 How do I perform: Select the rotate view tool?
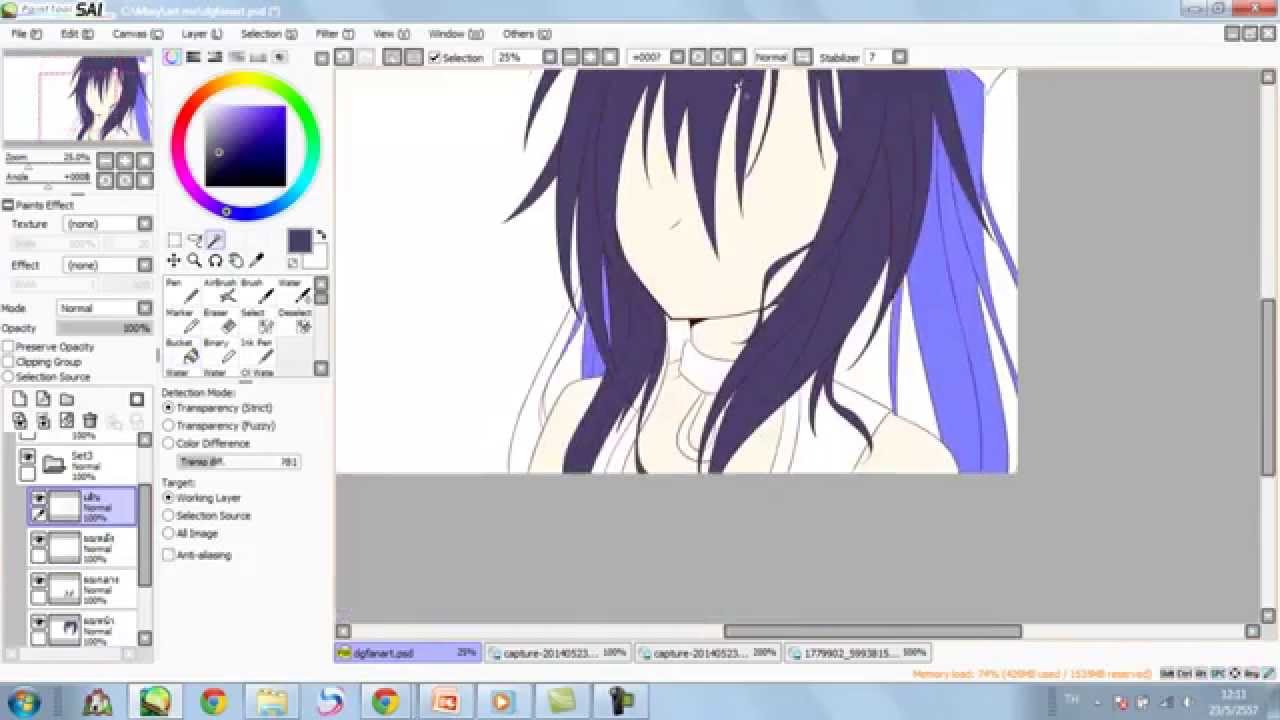(x=216, y=261)
